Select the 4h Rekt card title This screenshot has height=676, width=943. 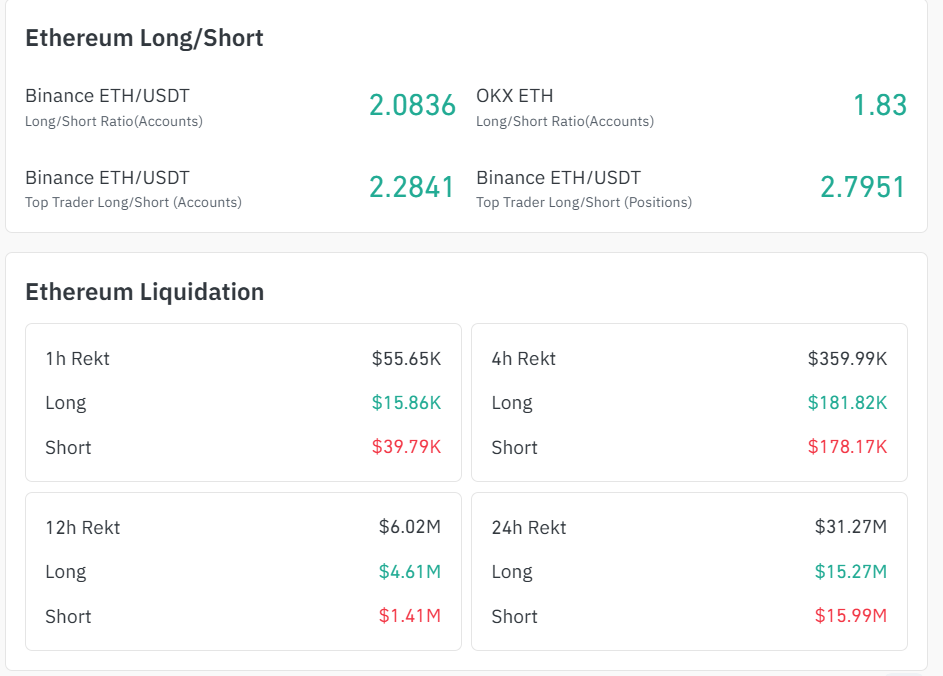tap(523, 359)
